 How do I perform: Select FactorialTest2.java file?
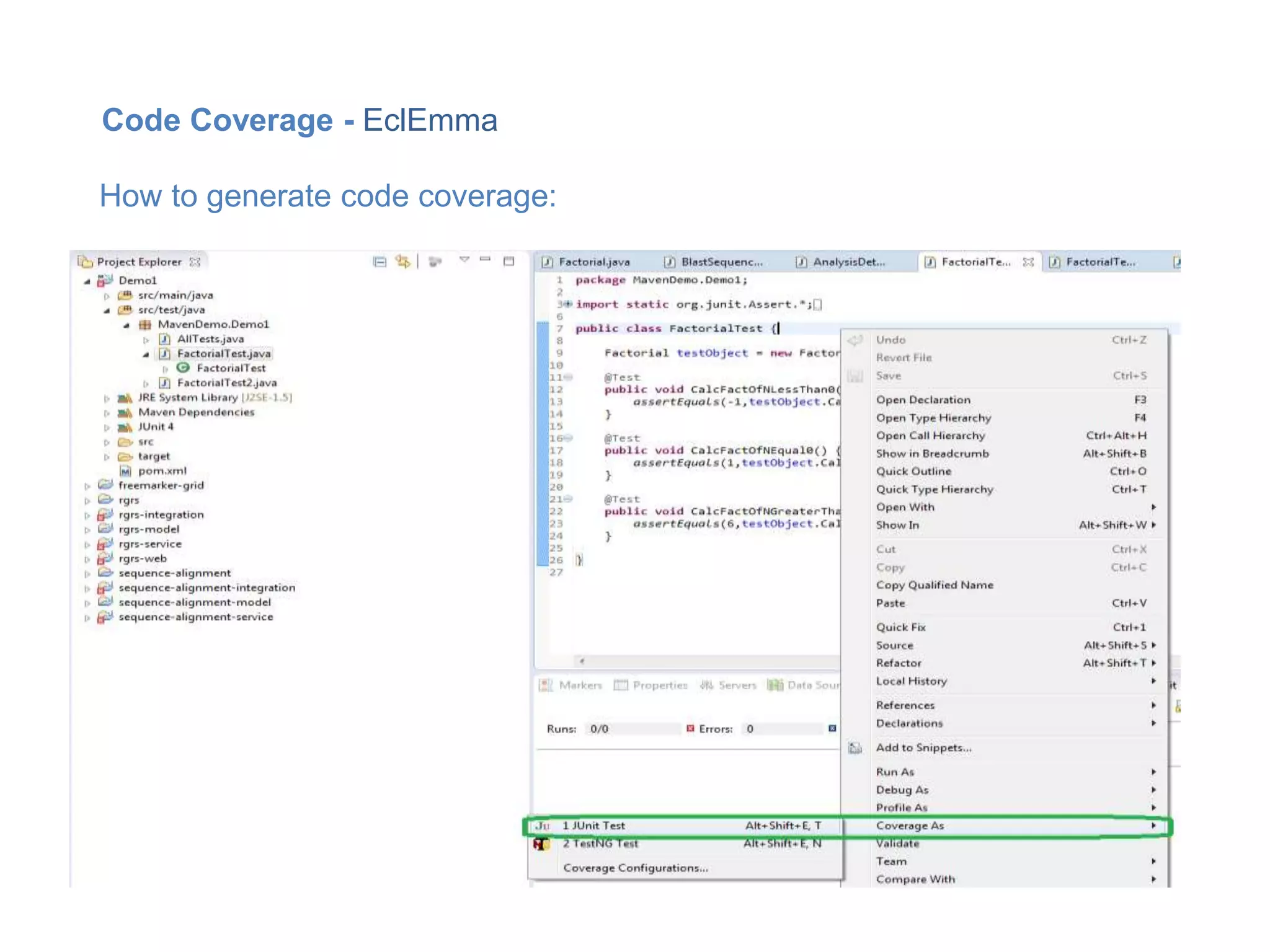(x=227, y=383)
